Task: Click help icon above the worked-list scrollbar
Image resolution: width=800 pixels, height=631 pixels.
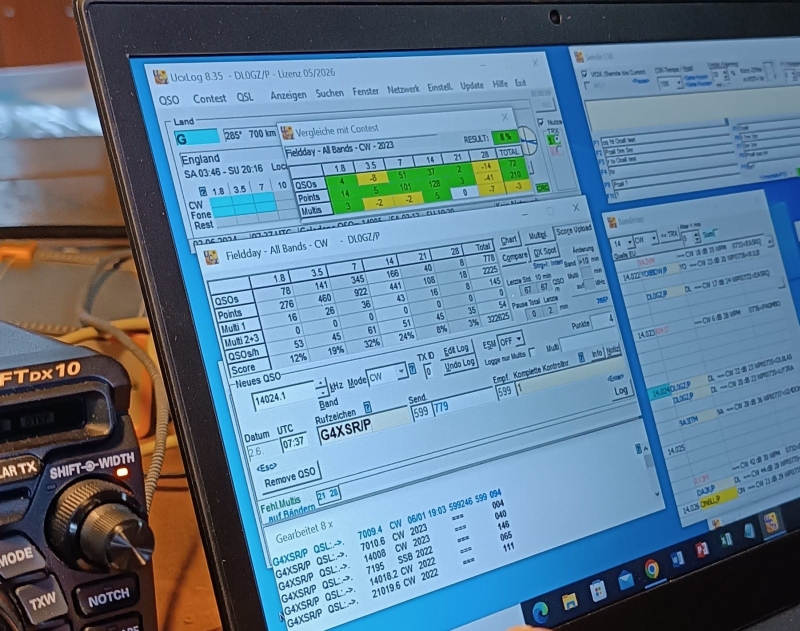Action: pos(638,448)
